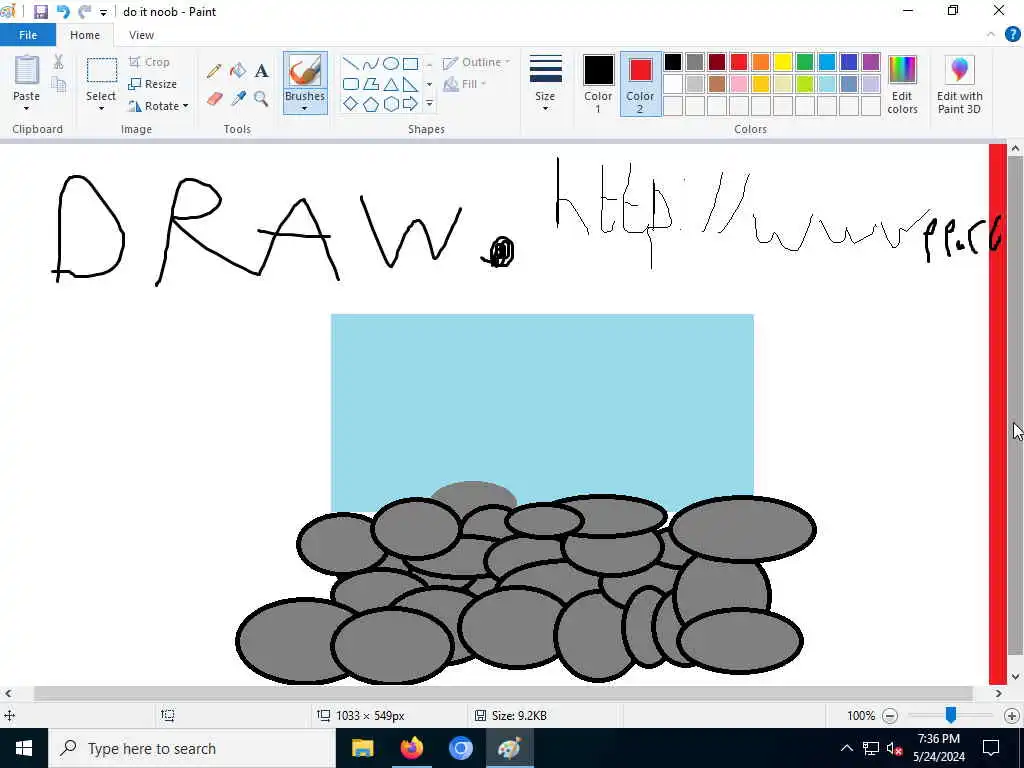Choose the Pentagon shape
Image resolution: width=1024 pixels, height=768 pixels.
tap(371, 104)
